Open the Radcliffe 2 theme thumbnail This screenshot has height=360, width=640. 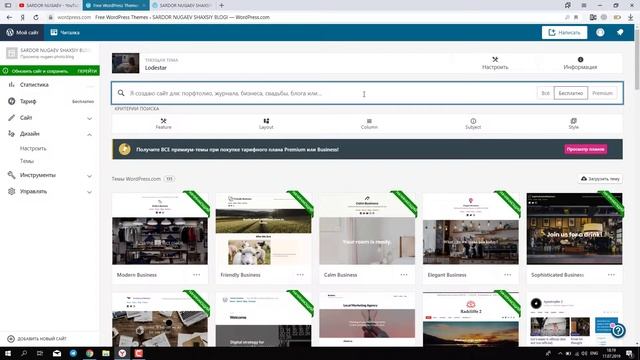pyautogui.click(x=471, y=319)
